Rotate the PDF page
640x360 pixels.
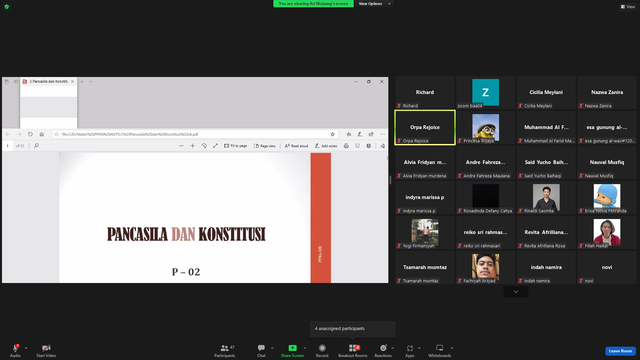pyautogui.click(x=204, y=146)
